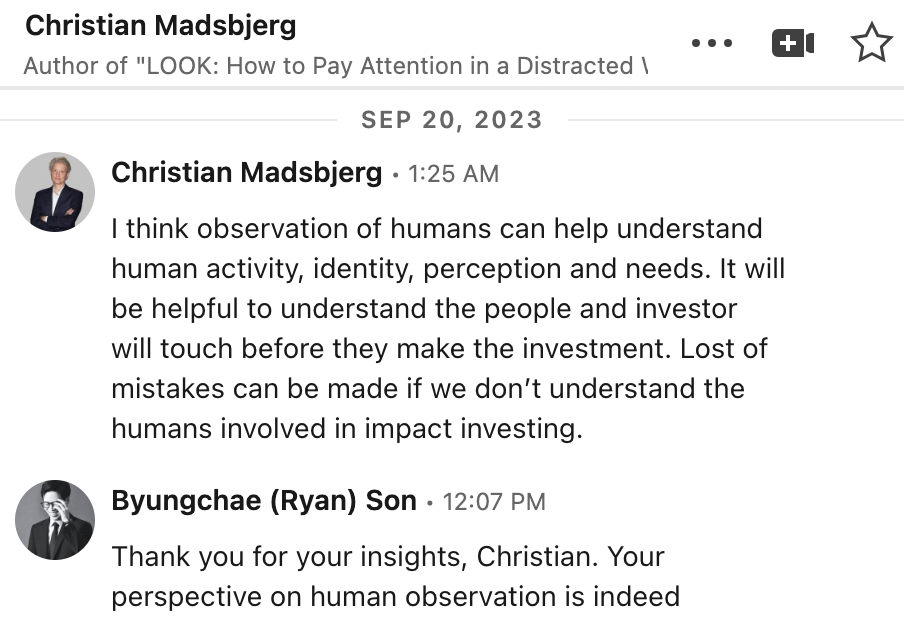The image size is (904, 622).
Task: Click the line starting "mistakes can be made"
Action: coord(428,389)
